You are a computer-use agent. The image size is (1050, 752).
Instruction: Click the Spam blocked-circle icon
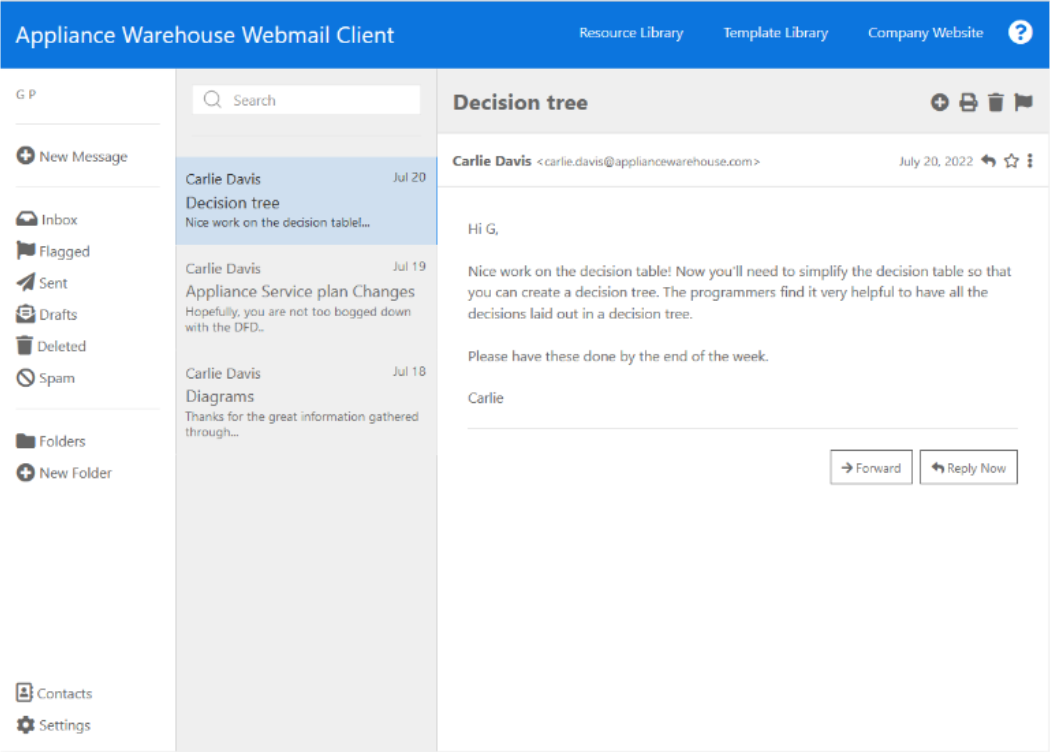[25, 378]
